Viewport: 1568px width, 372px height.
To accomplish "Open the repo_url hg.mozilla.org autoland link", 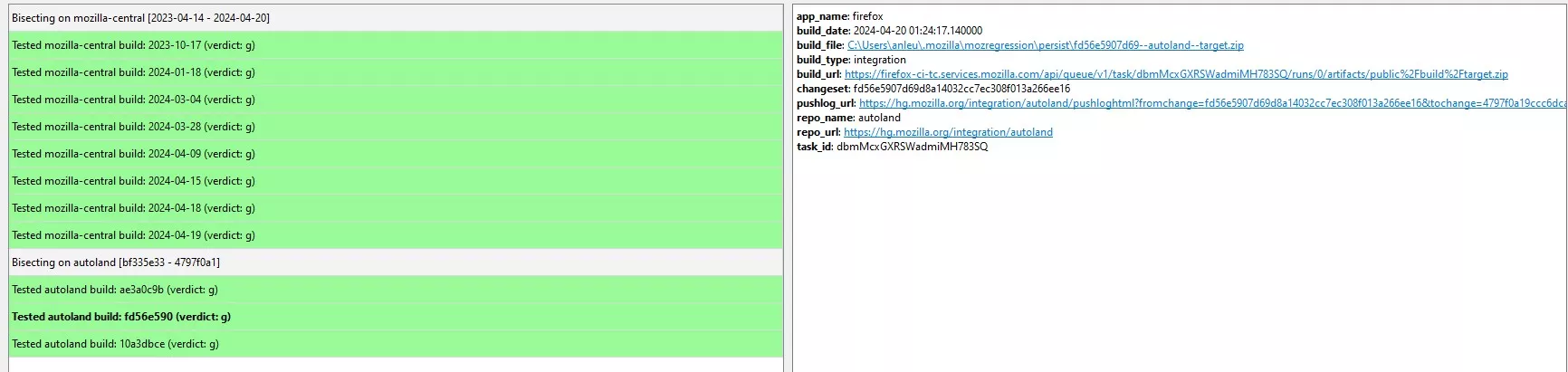I will pos(948,132).
